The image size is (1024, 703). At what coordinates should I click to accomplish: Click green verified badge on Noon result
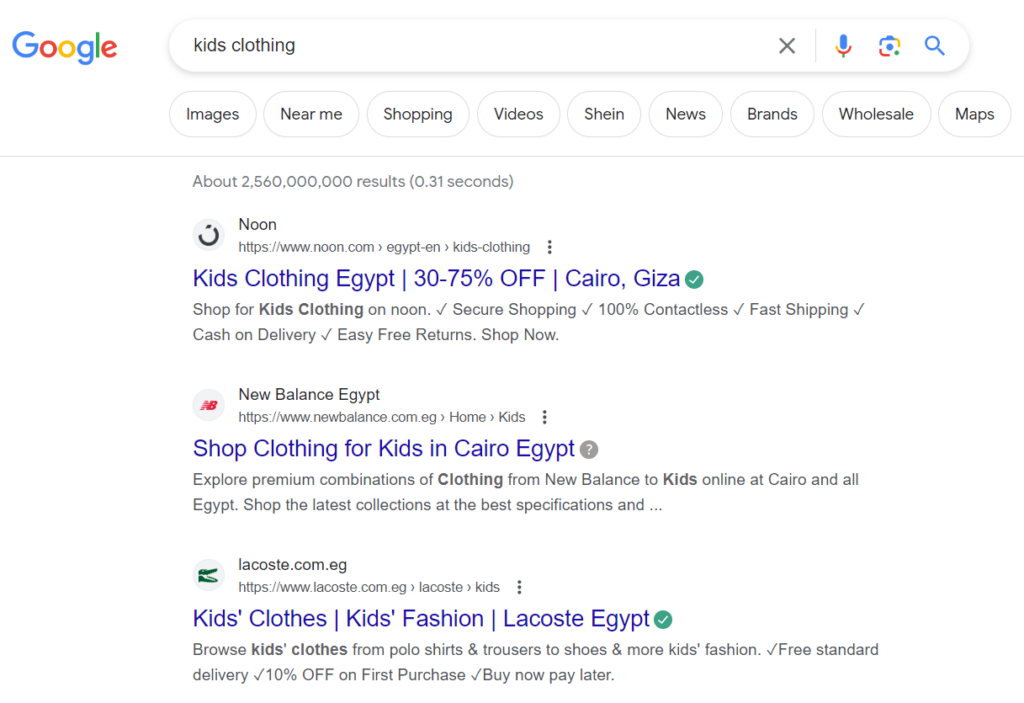click(x=694, y=280)
